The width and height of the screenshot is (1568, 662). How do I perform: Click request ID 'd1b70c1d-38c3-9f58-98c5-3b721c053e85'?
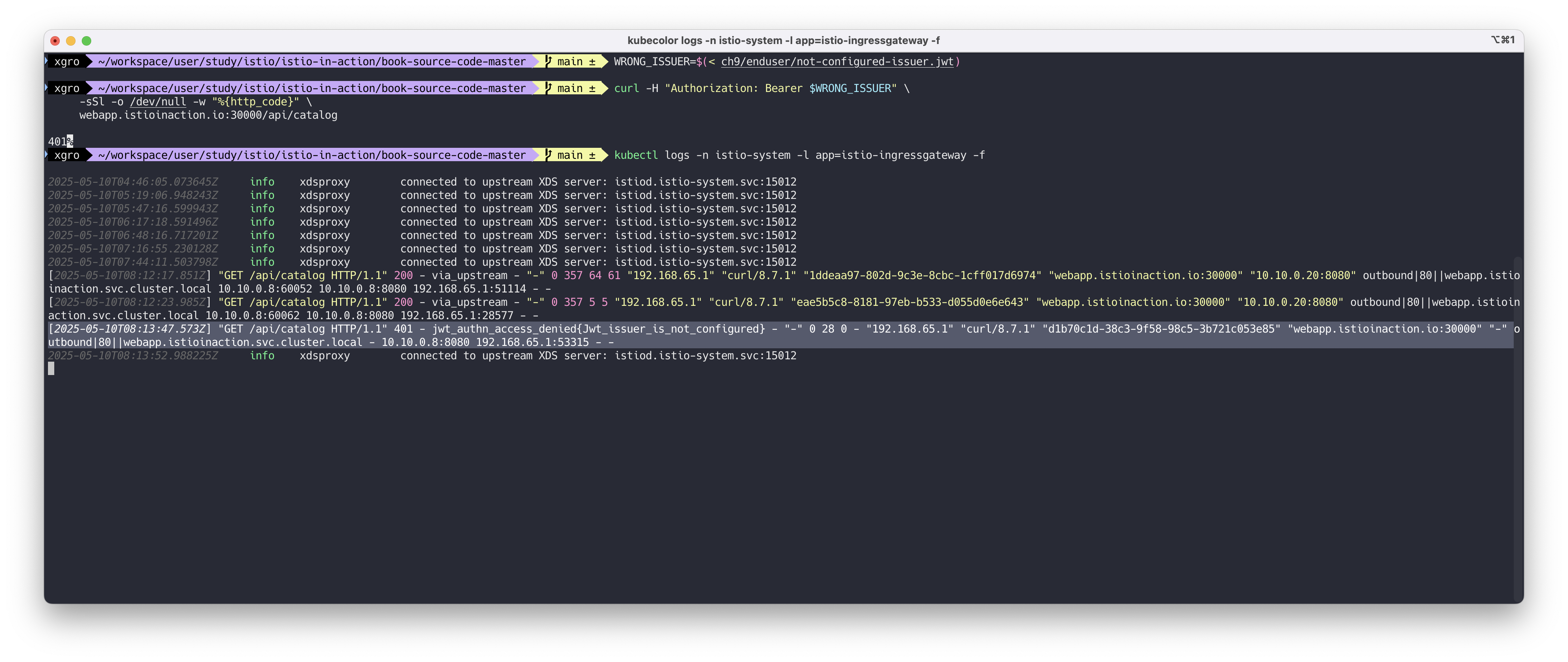click(x=1161, y=329)
